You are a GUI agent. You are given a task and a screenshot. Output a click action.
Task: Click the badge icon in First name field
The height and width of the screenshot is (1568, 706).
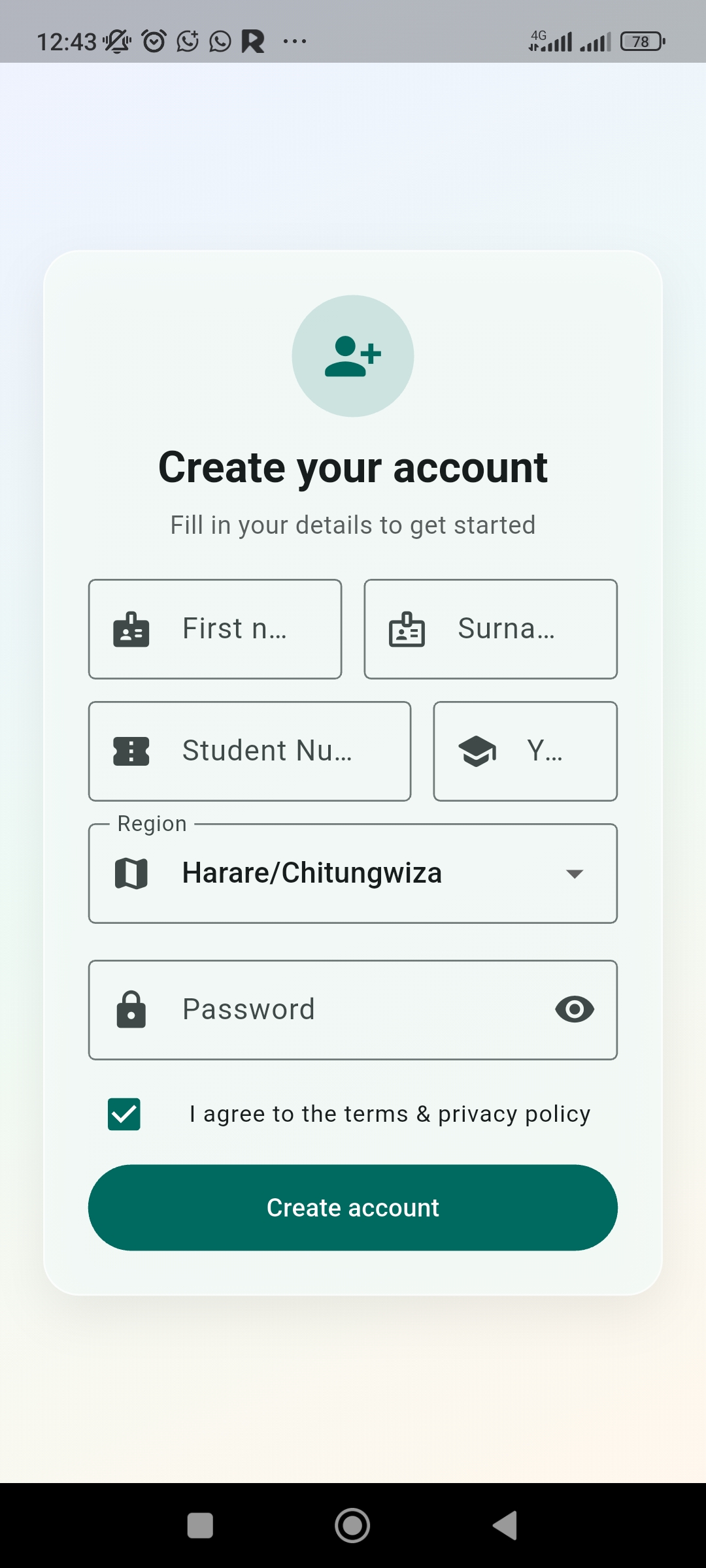tap(131, 629)
